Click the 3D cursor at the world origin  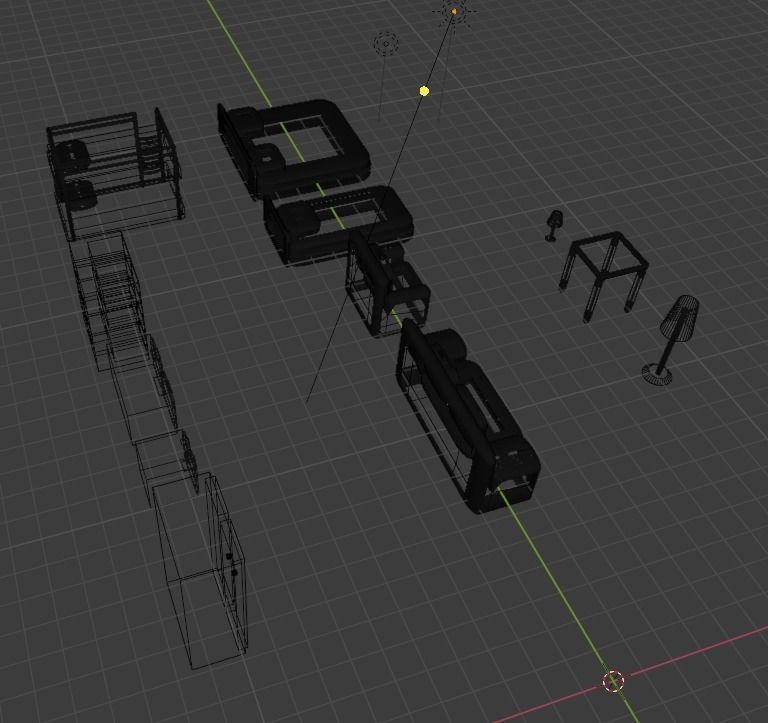(x=613, y=681)
